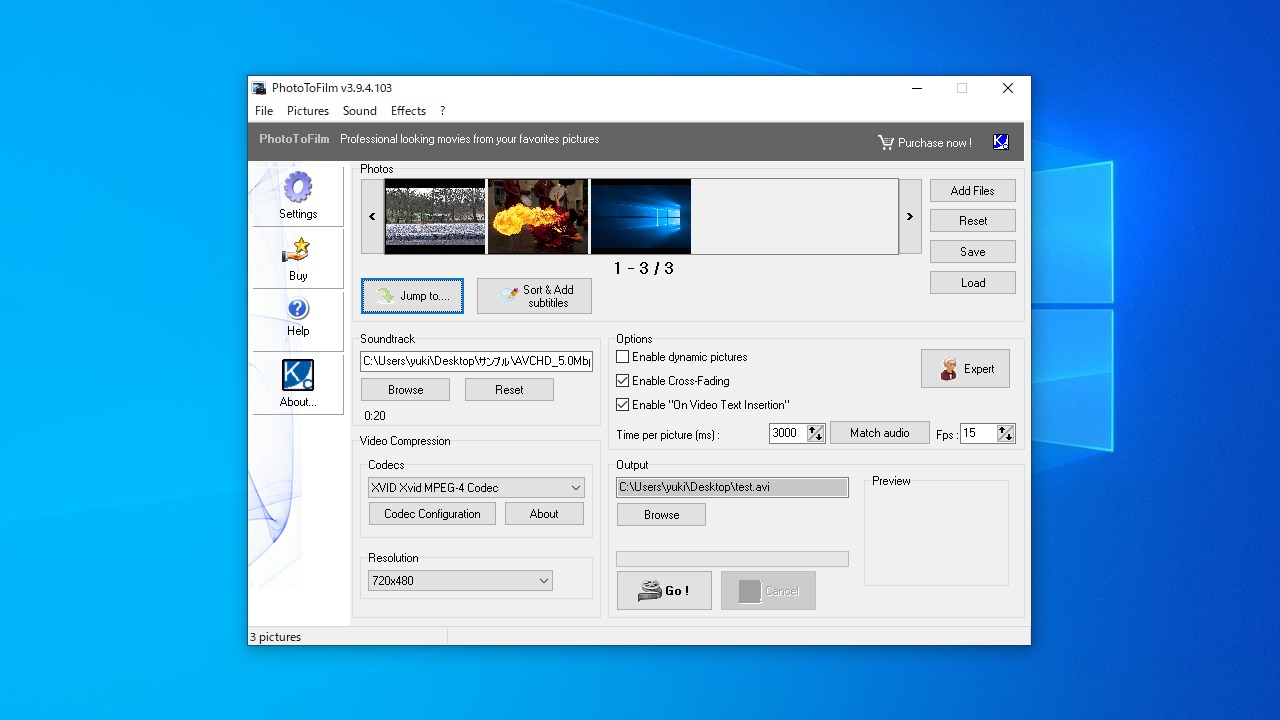Click the Preview panel area
This screenshot has width=1280, height=720.
pos(936,533)
